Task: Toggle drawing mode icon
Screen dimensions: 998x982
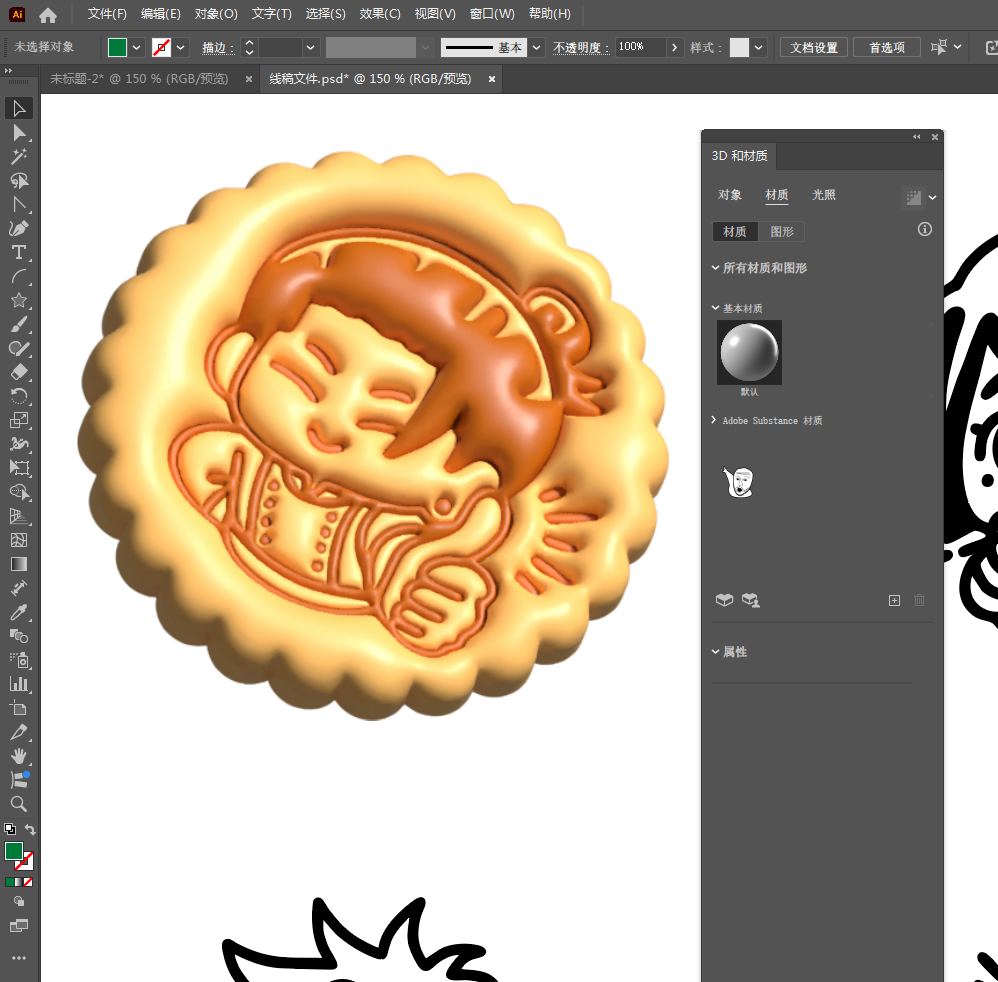Action: (19, 902)
